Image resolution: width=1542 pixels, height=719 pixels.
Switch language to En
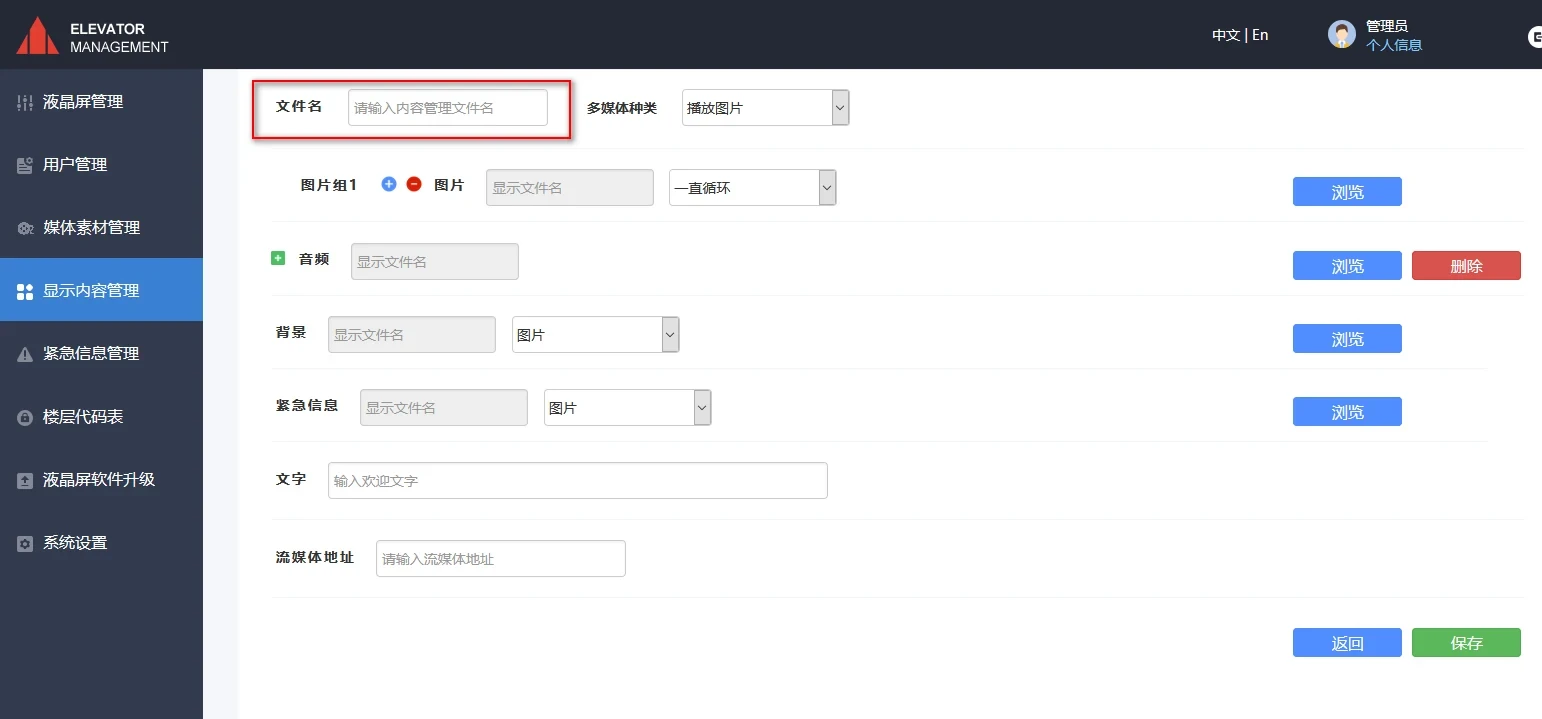(x=1260, y=35)
